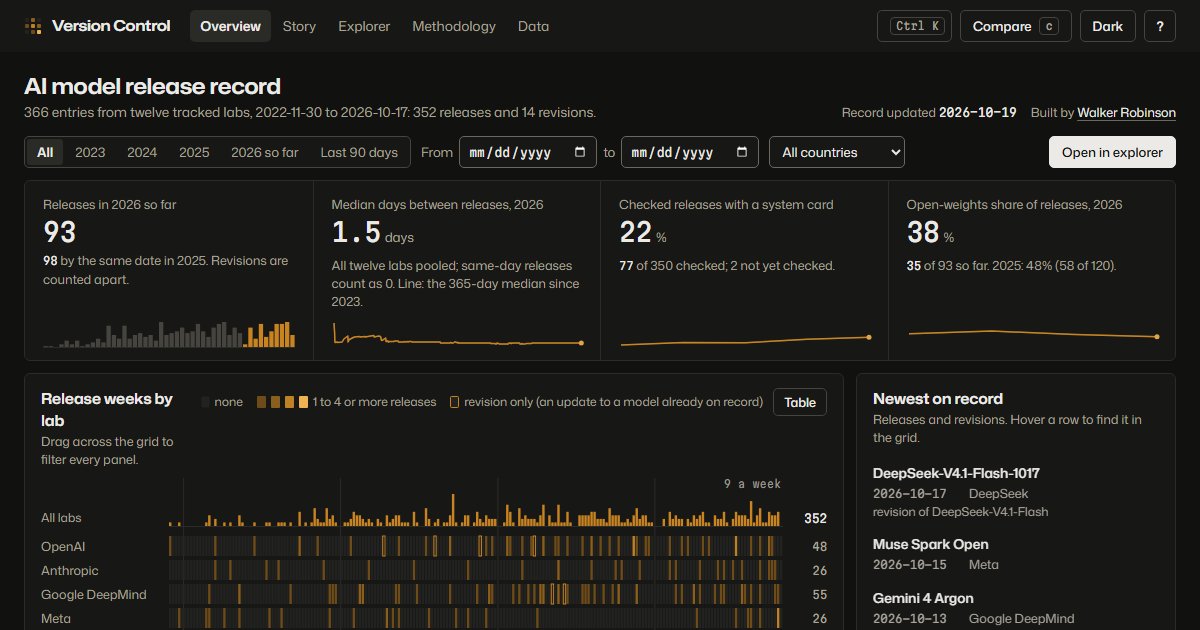
Task: Click the system card share sparkline
Action: click(745, 340)
